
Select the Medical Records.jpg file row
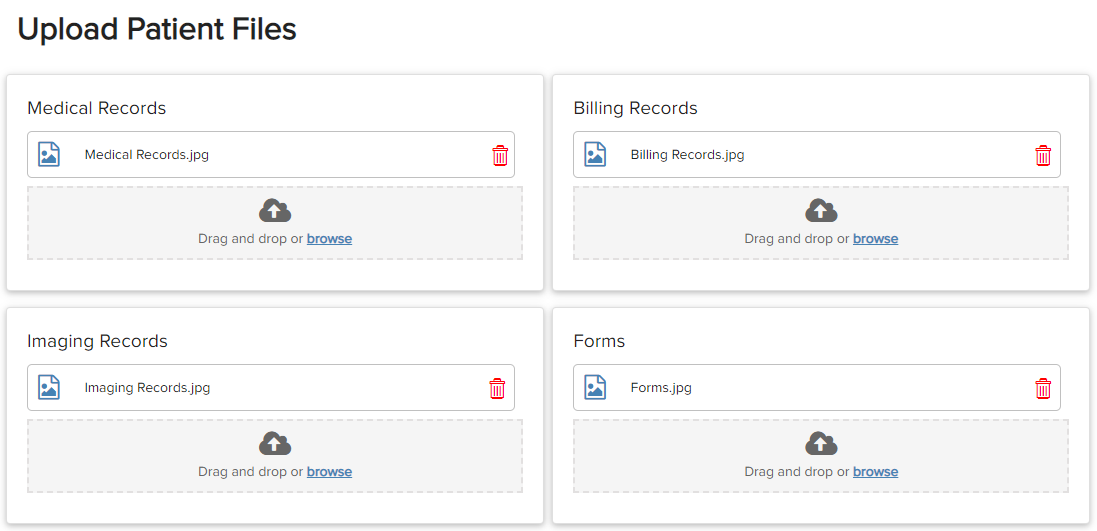(x=271, y=155)
